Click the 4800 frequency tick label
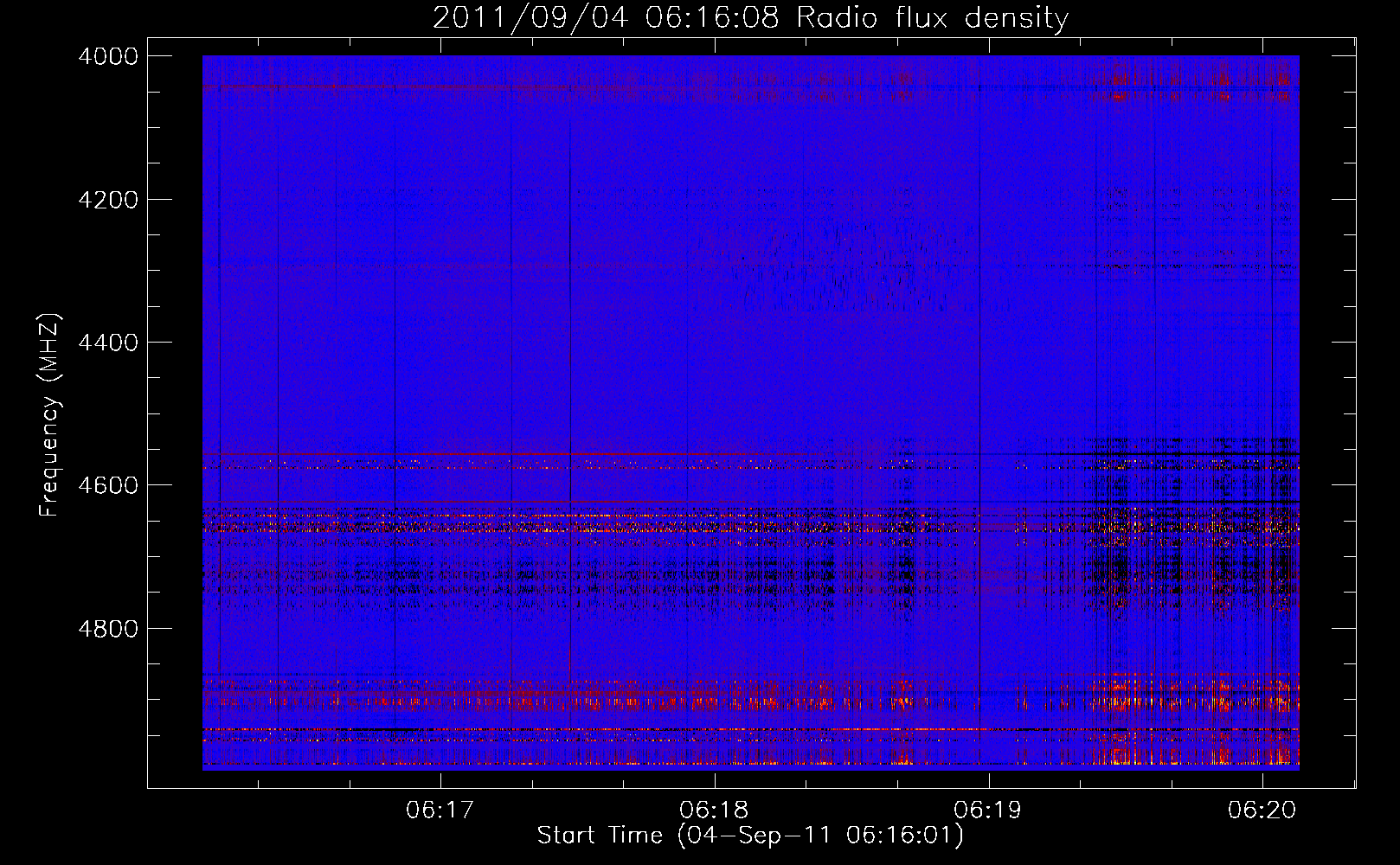 point(108,628)
